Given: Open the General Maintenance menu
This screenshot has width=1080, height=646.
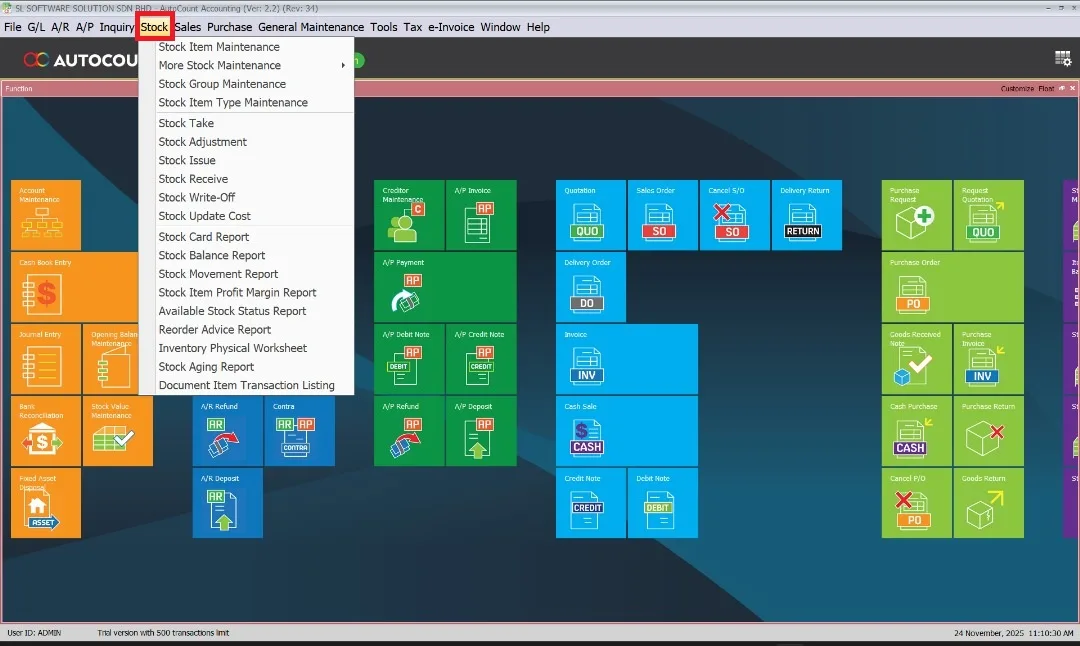Looking at the screenshot, I should (x=311, y=27).
